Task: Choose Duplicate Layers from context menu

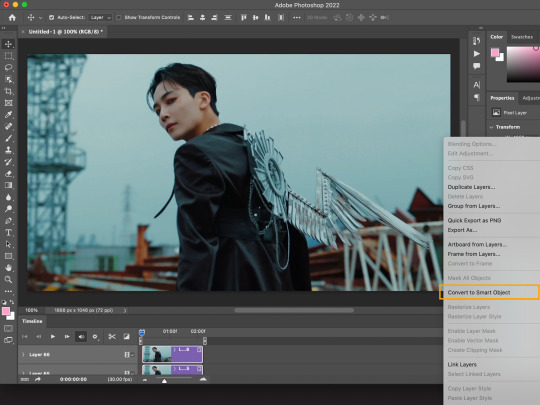Action: point(471,187)
